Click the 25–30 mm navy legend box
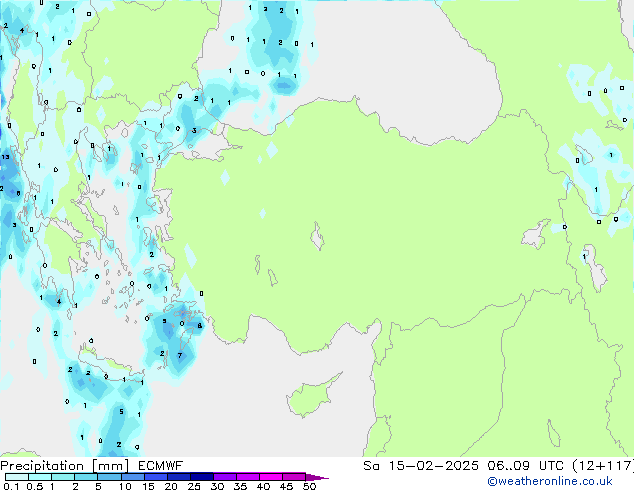 (x=202, y=477)
